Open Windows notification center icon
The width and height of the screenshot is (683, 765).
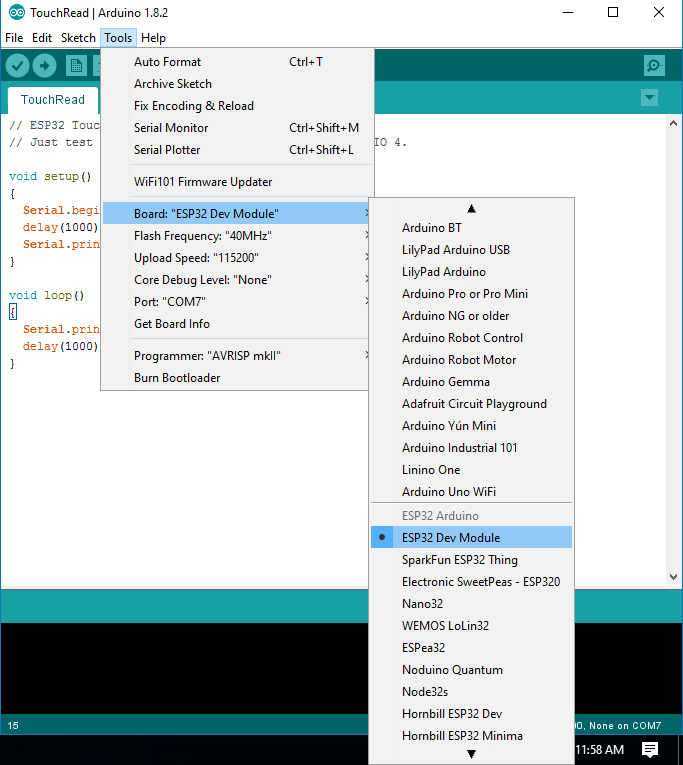click(x=650, y=749)
